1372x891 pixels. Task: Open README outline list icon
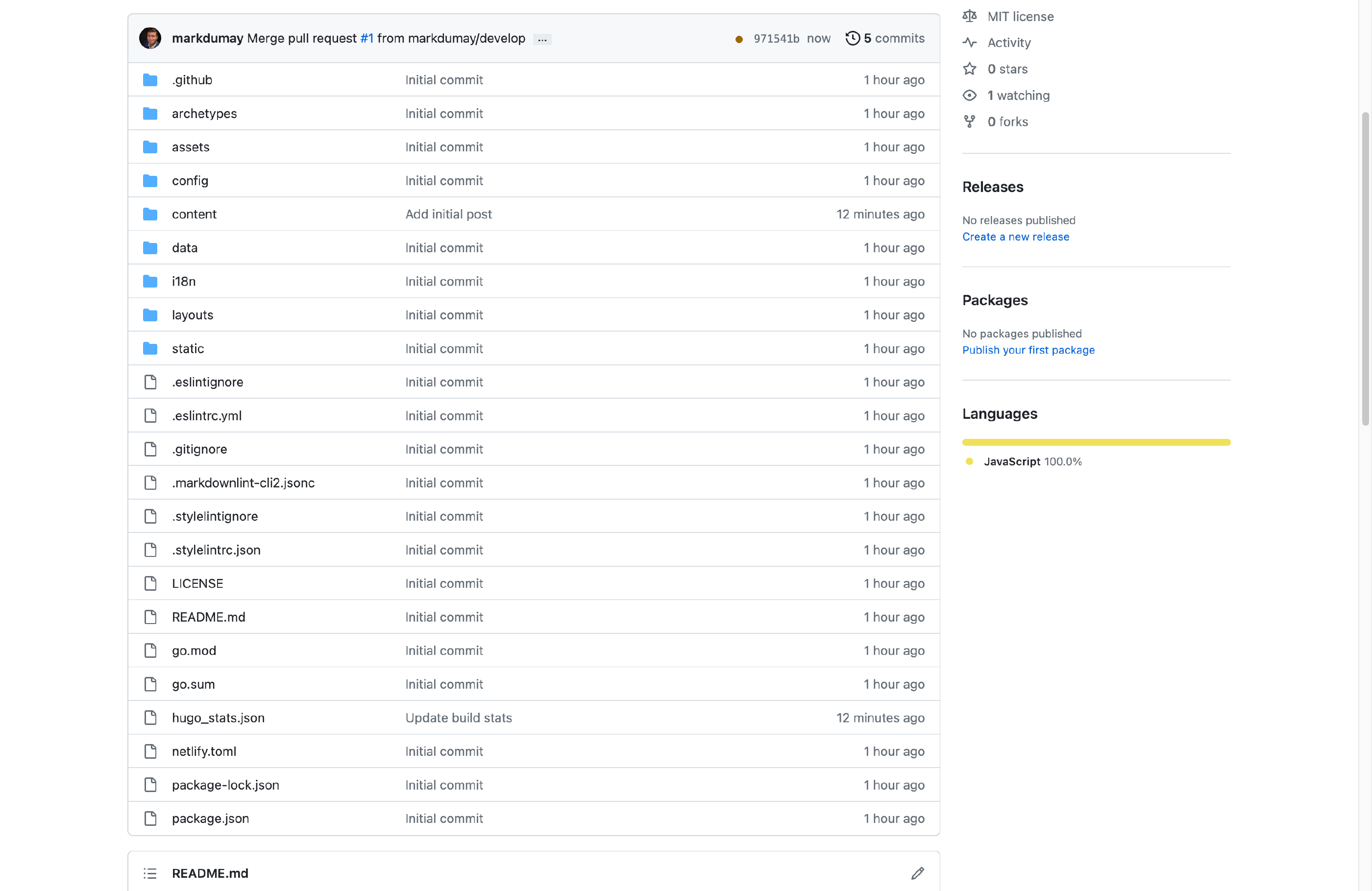tap(150, 873)
